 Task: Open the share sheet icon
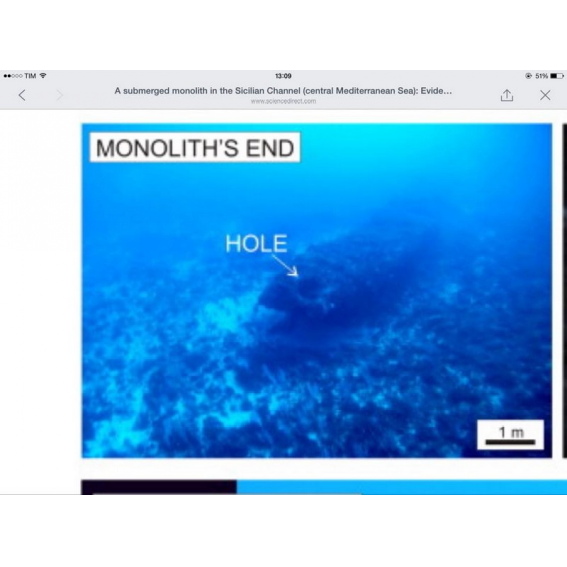(x=507, y=95)
